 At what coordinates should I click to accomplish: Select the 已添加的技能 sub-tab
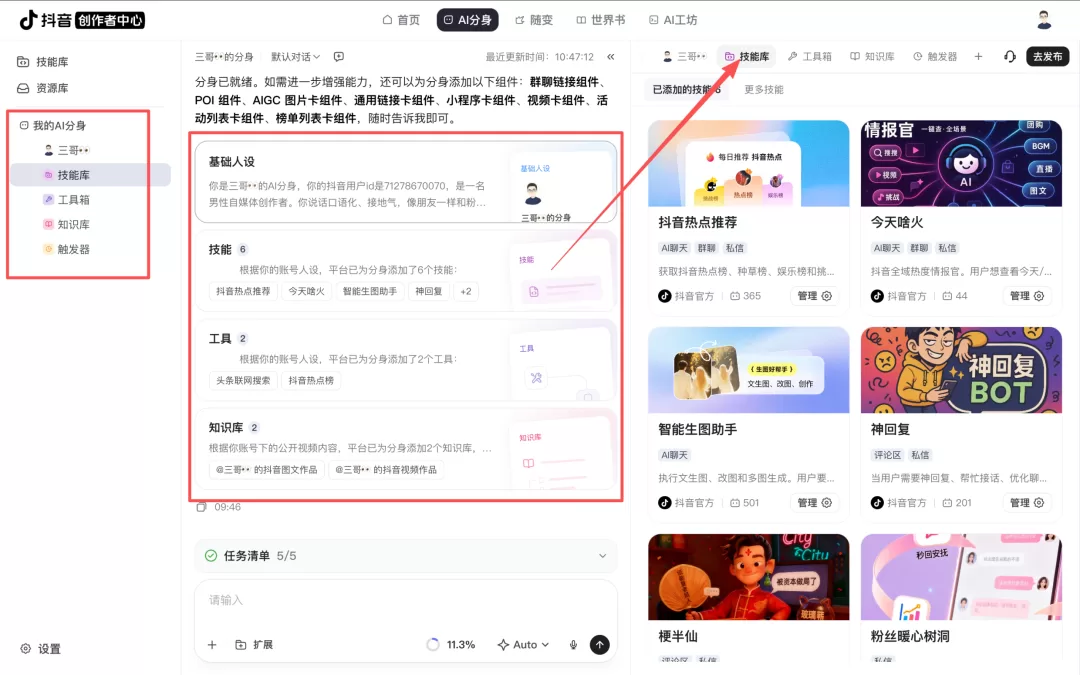tap(687, 90)
